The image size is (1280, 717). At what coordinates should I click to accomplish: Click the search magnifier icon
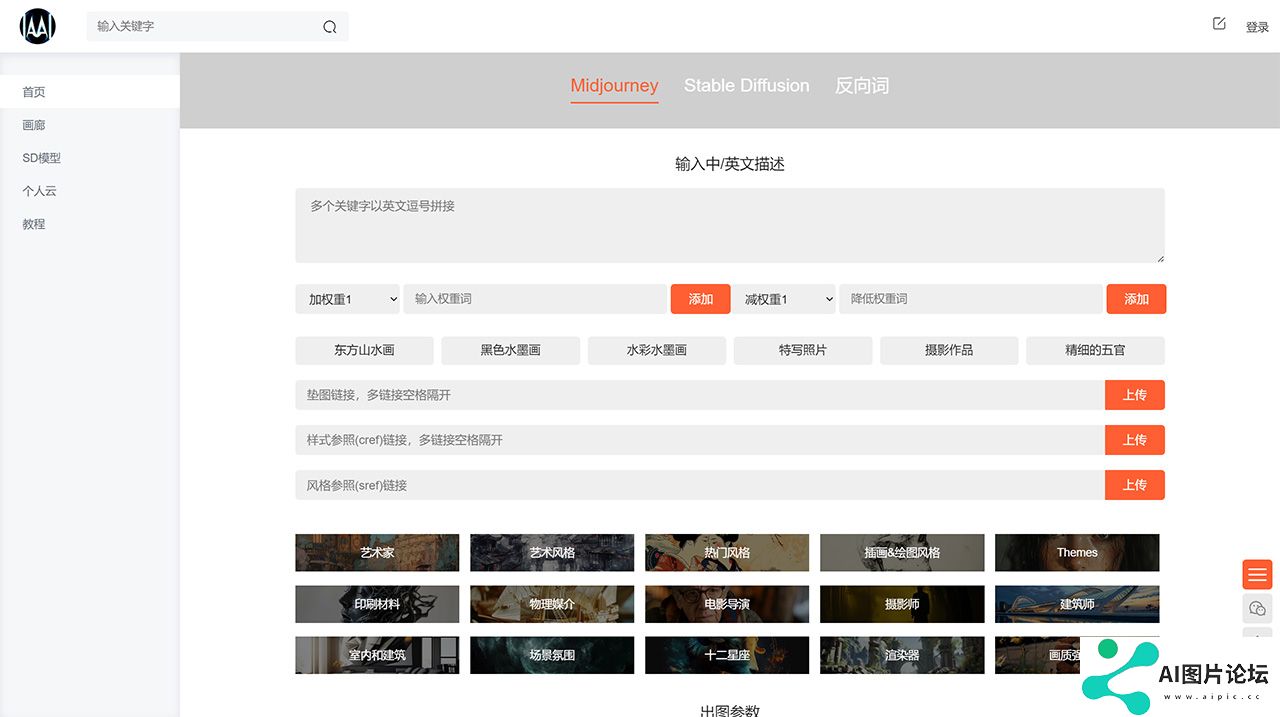click(330, 27)
